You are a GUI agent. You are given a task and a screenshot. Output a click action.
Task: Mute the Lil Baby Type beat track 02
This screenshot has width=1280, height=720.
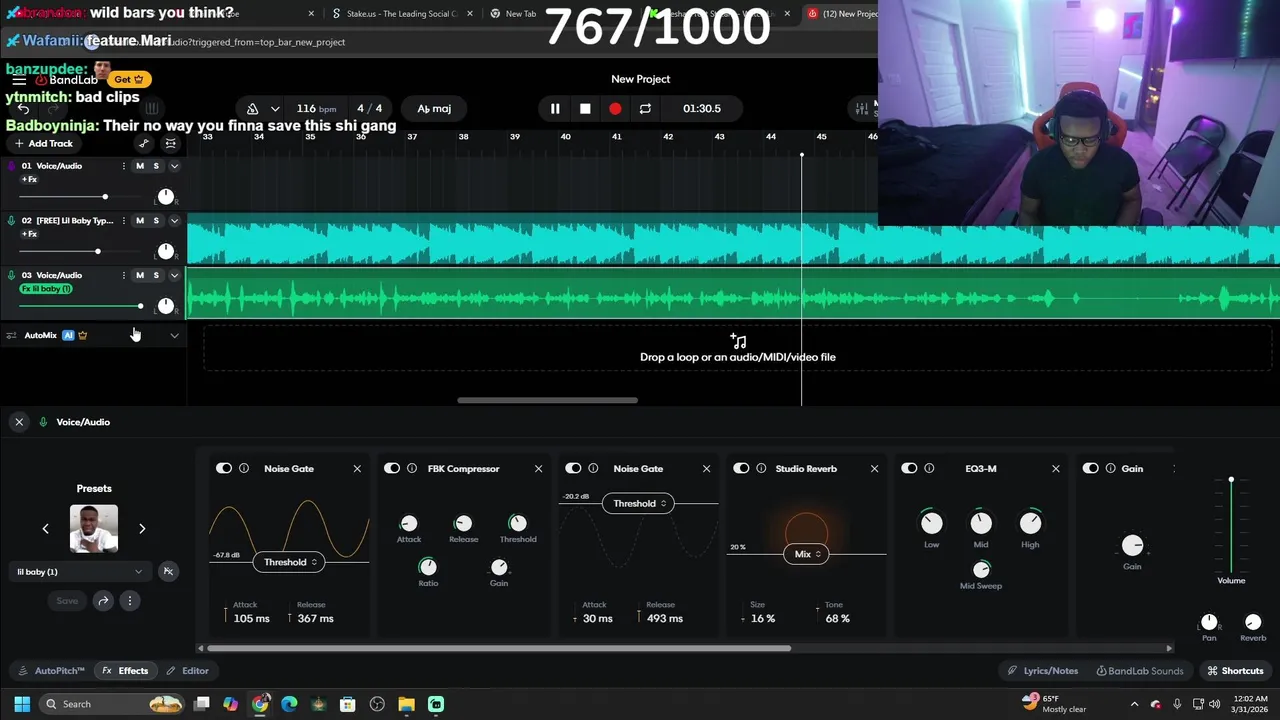(140, 221)
